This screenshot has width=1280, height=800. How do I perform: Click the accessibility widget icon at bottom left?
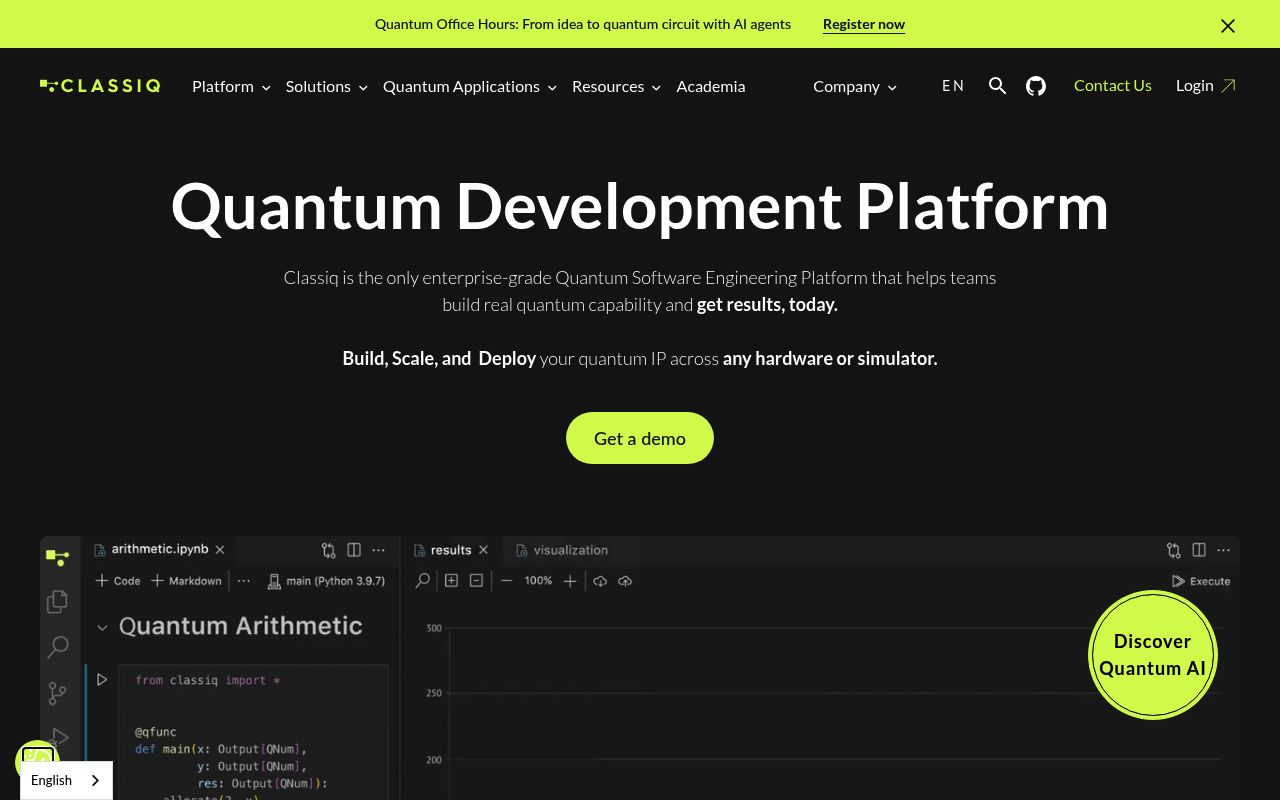click(37, 762)
